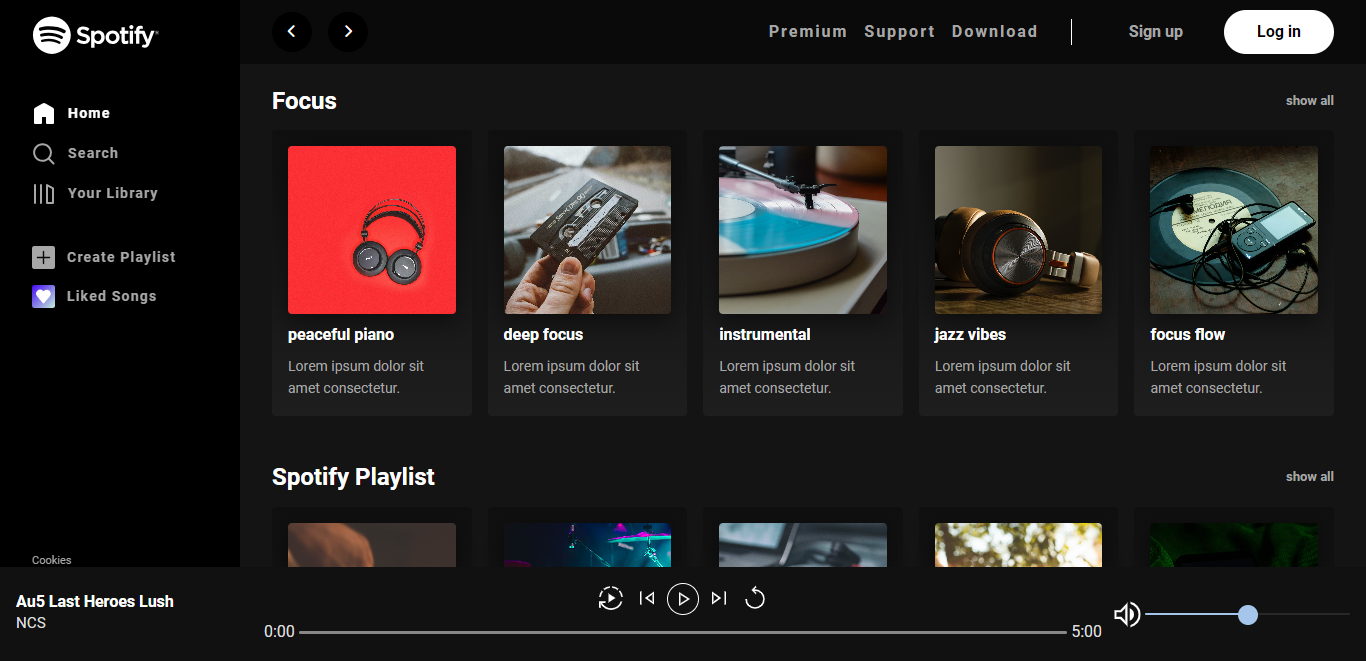This screenshot has height=661, width=1366.
Task: Click the Home house icon
Action: coord(44,113)
